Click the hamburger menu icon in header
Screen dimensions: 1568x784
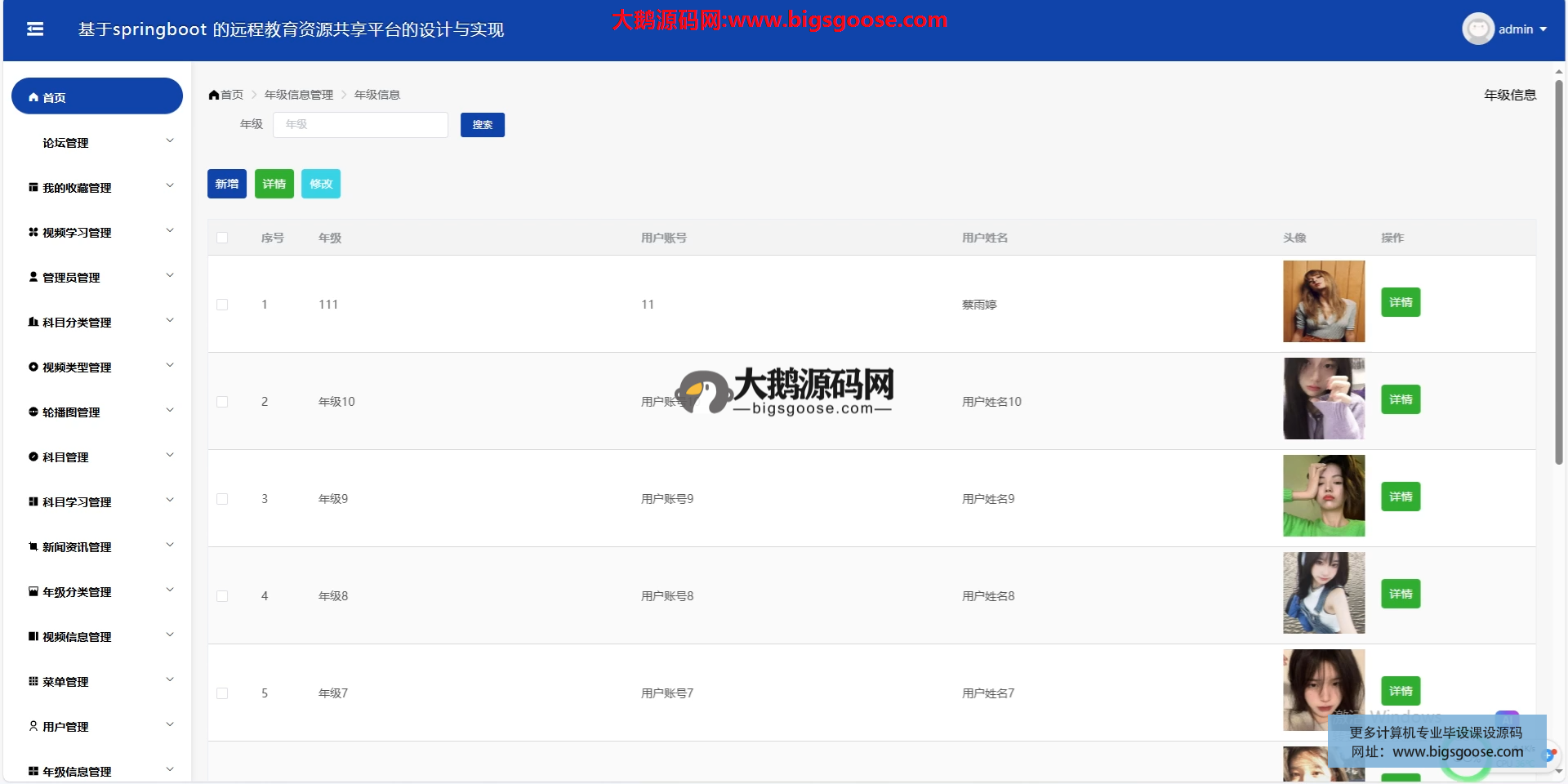[x=35, y=29]
